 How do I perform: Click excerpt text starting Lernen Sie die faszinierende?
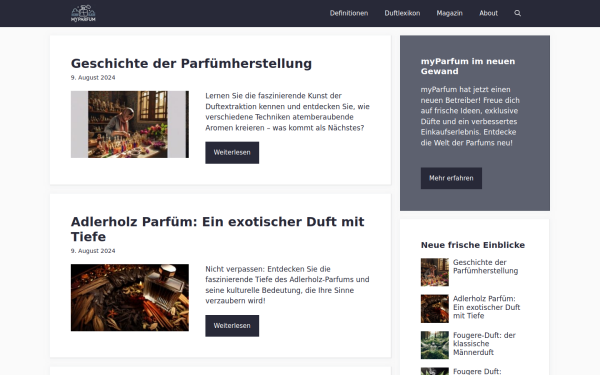point(287,112)
